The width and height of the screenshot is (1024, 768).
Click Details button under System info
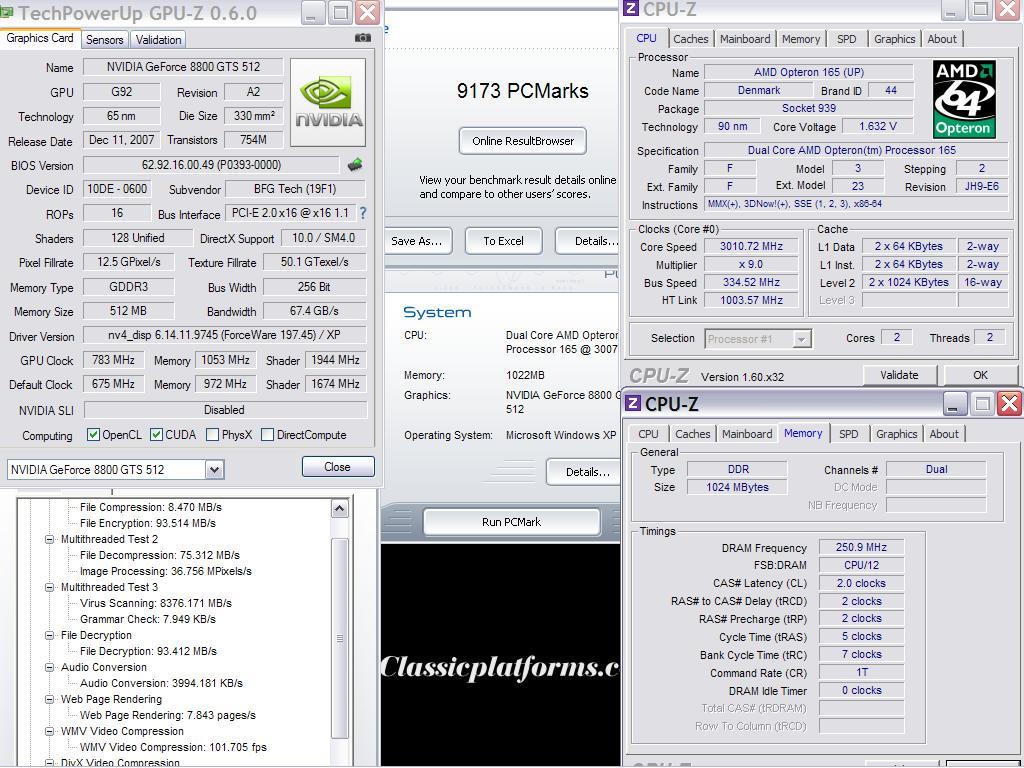click(x=583, y=472)
